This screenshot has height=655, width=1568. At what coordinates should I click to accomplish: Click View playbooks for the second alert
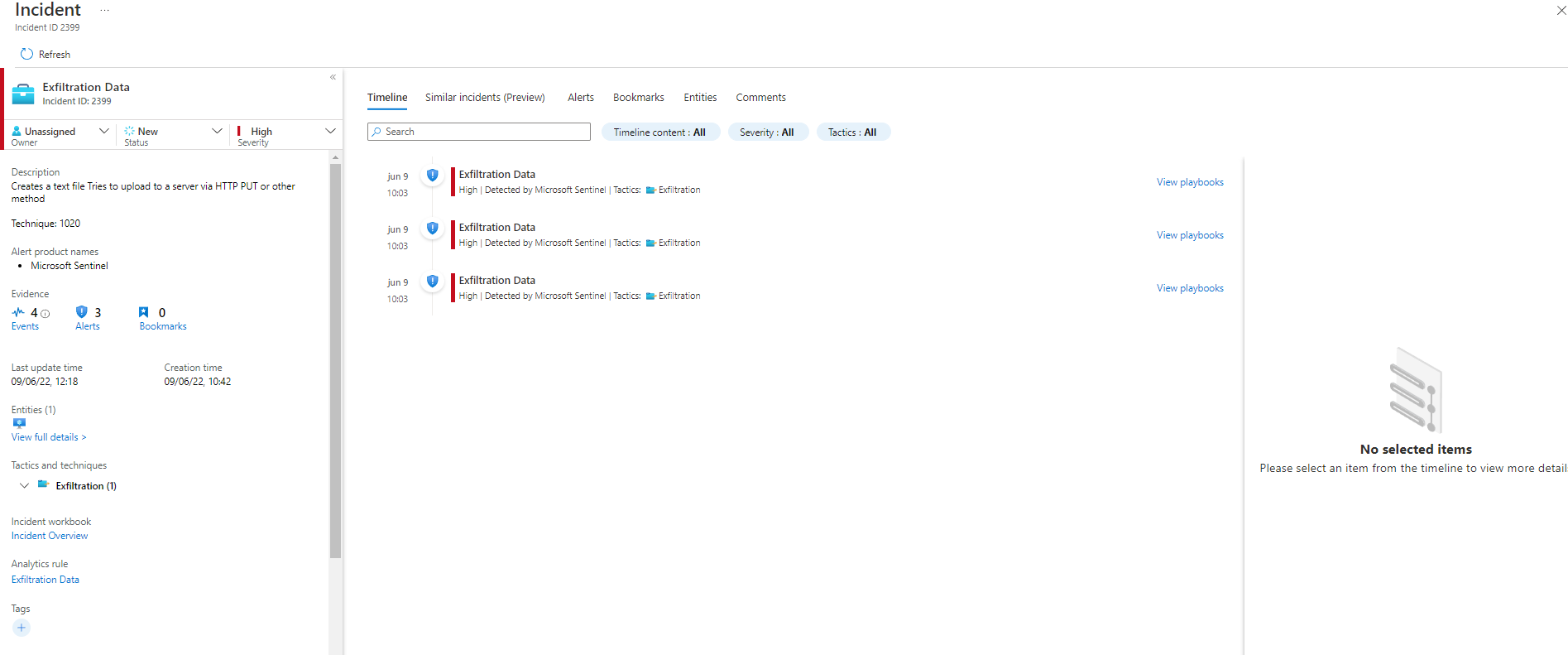[1190, 235]
